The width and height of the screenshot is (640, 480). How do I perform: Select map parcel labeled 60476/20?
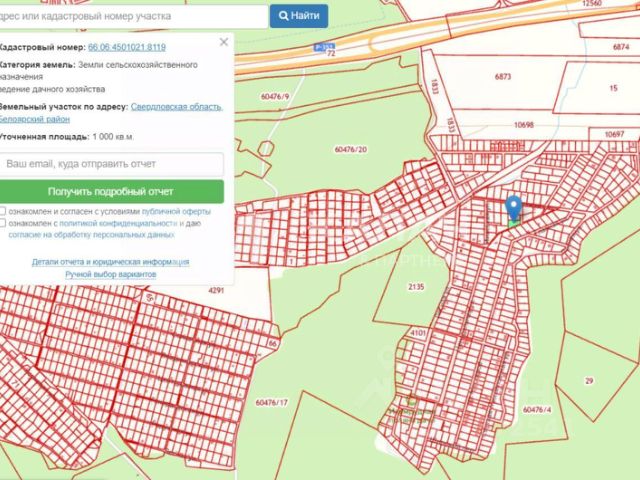[x=351, y=149]
